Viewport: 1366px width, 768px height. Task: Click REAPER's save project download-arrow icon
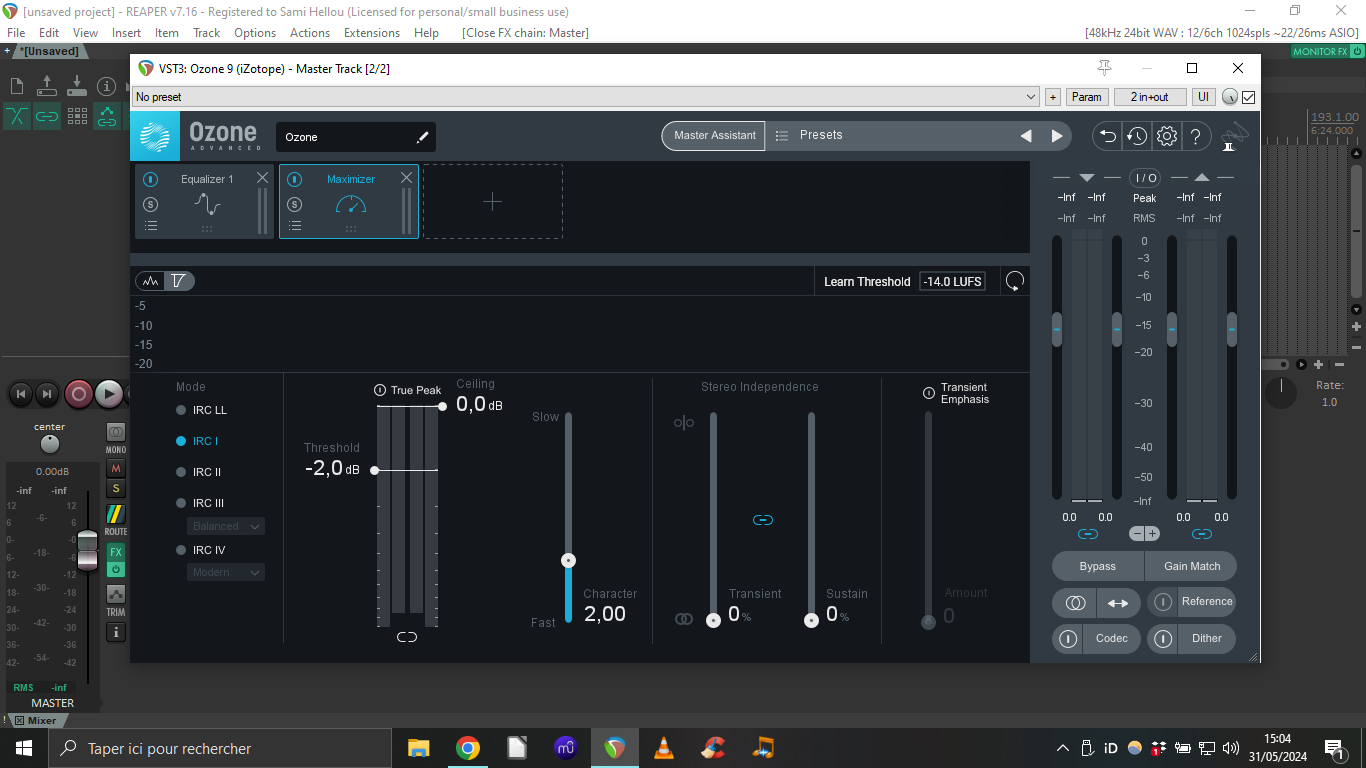pos(77,86)
